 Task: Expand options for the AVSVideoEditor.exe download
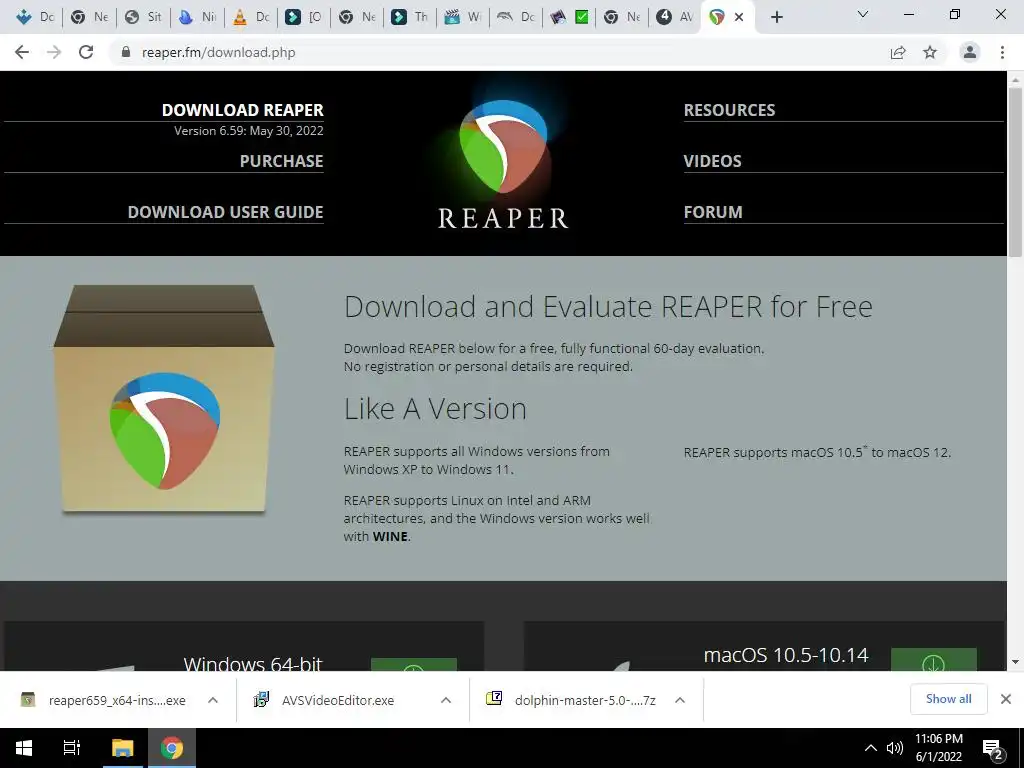(x=446, y=700)
